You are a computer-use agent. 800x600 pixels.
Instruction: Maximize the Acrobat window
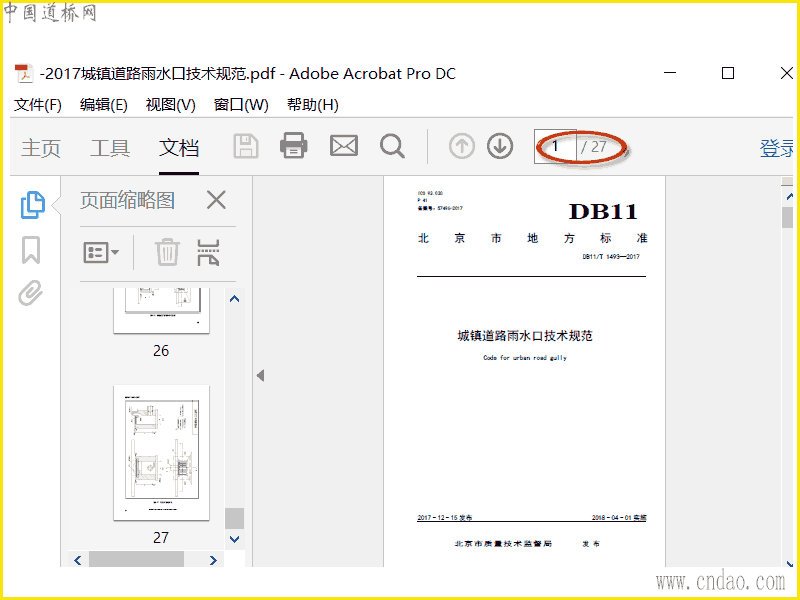728,73
